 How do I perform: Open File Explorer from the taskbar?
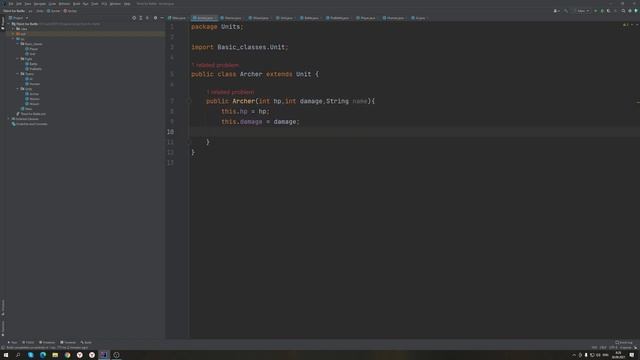tap(55, 355)
